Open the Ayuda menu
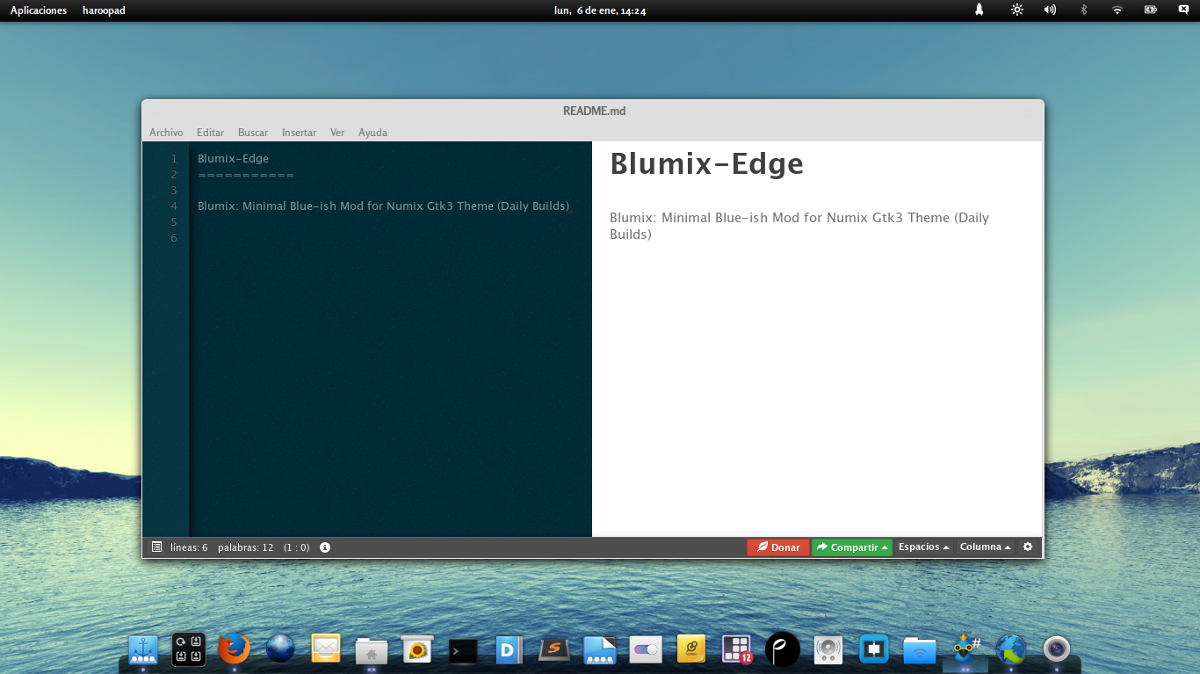Viewport: 1200px width, 674px height. [x=373, y=132]
